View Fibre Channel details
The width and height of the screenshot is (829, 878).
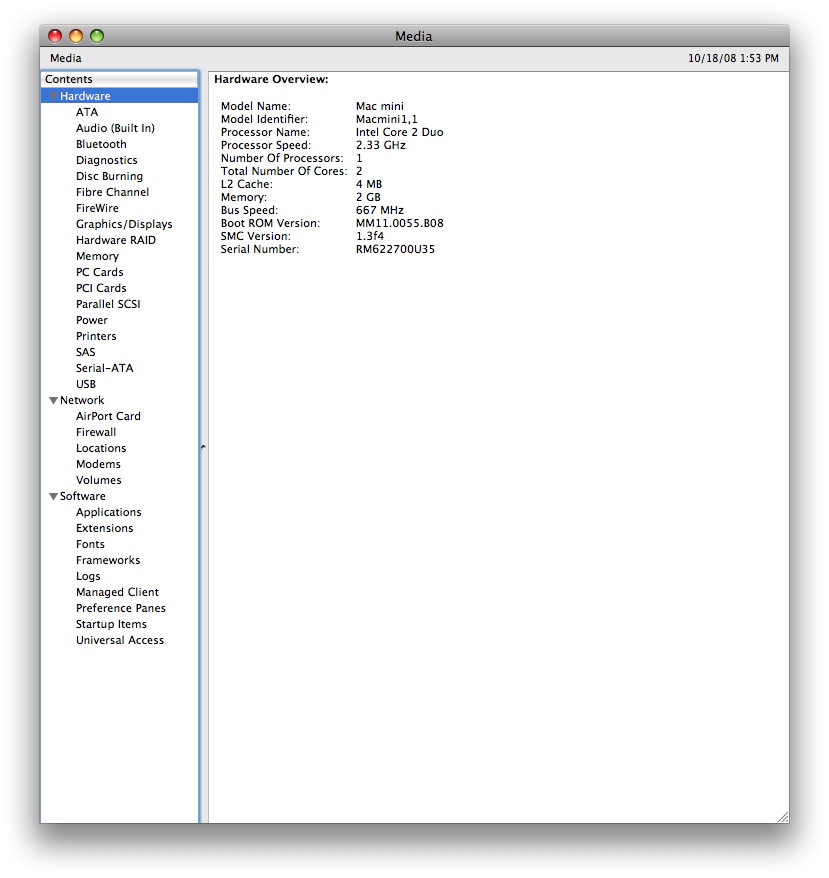pos(112,192)
